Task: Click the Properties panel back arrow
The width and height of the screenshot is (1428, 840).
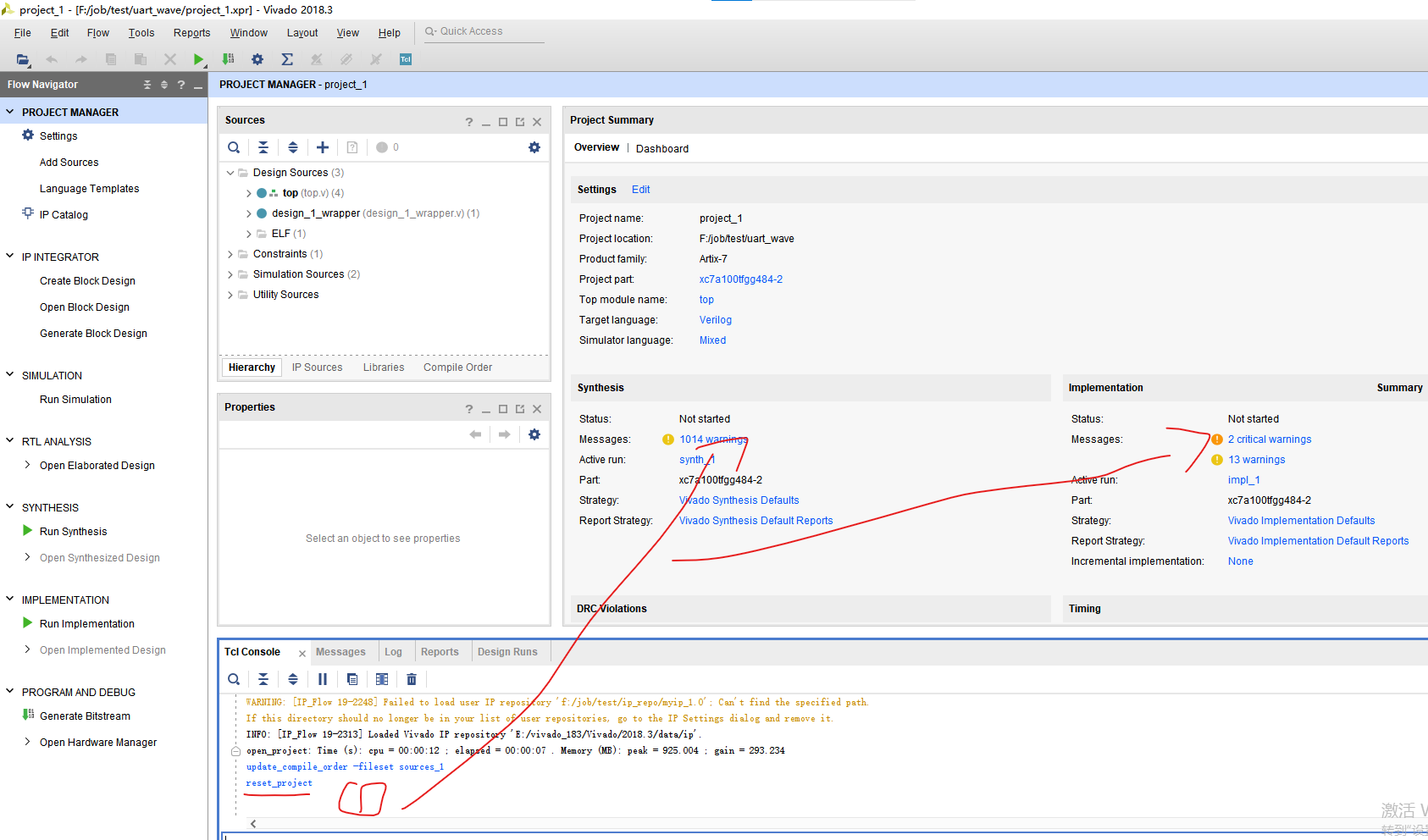Action: pos(475,434)
